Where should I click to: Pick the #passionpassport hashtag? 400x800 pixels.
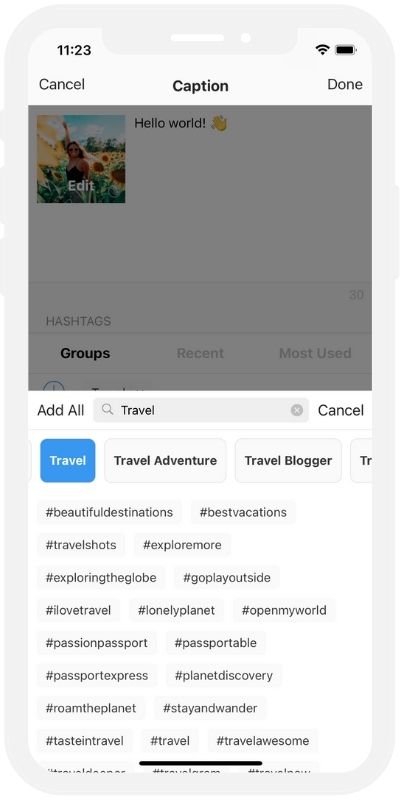[97, 643]
